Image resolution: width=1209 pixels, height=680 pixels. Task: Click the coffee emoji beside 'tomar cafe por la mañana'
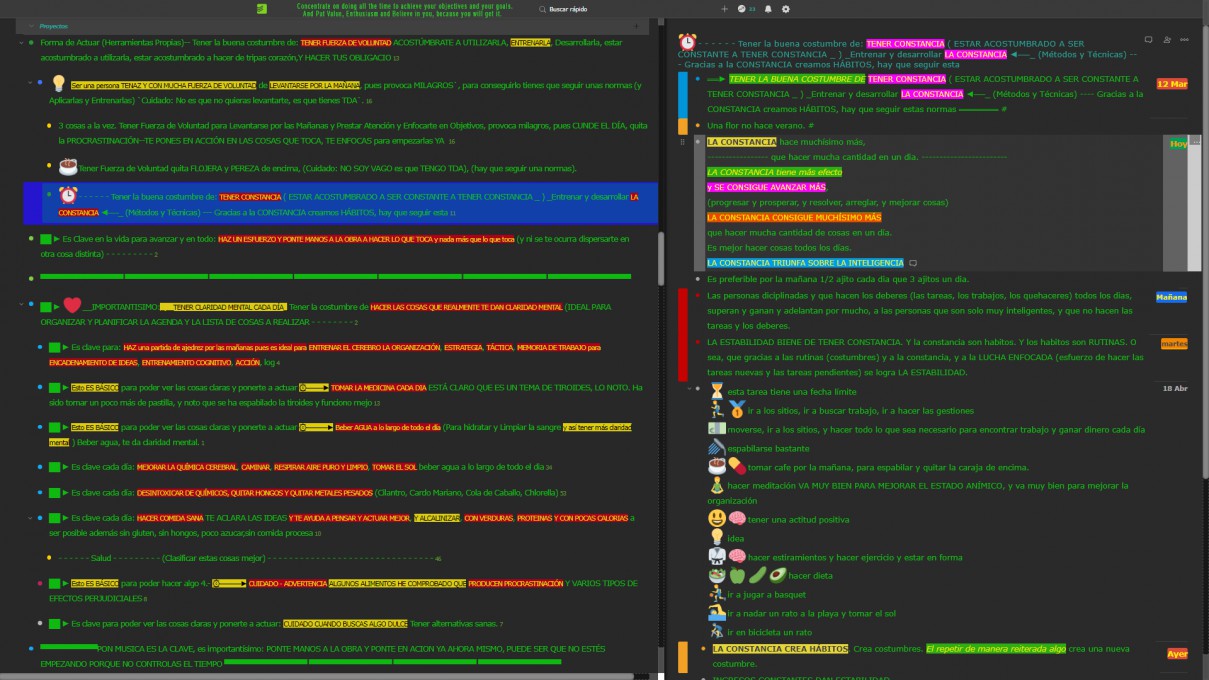coord(716,465)
